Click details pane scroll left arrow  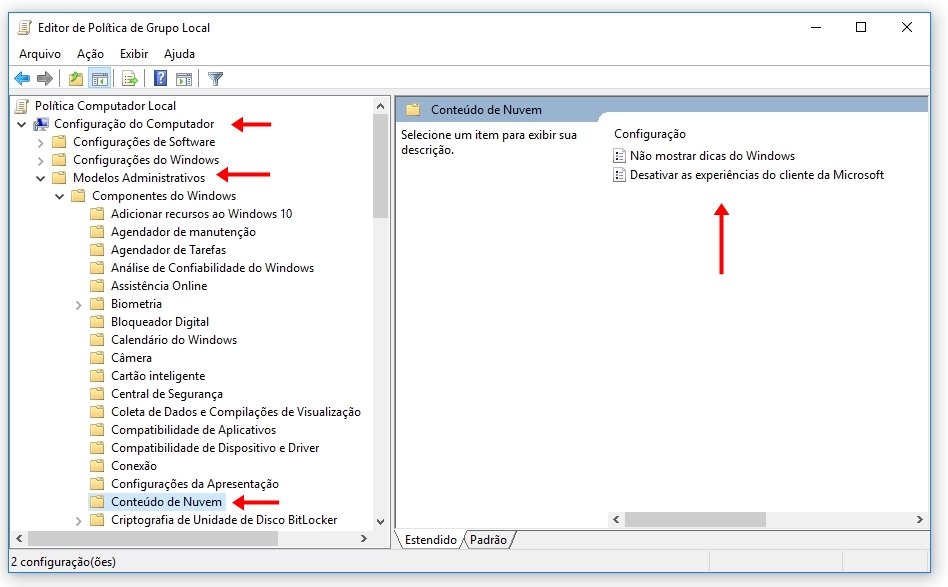pyautogui.click(x=616, y=519)
